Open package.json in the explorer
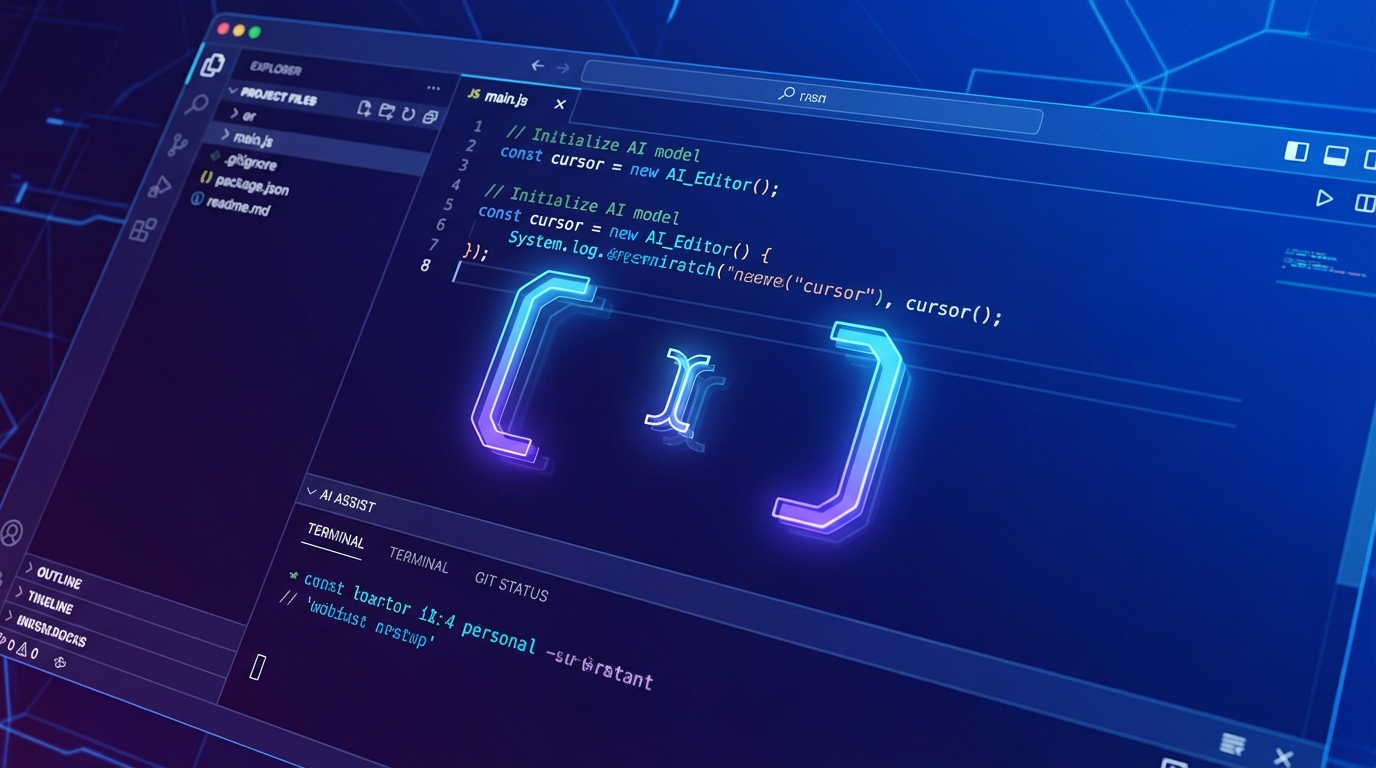The height and width of the screenshot is (768, 1376). pos(252,186)
